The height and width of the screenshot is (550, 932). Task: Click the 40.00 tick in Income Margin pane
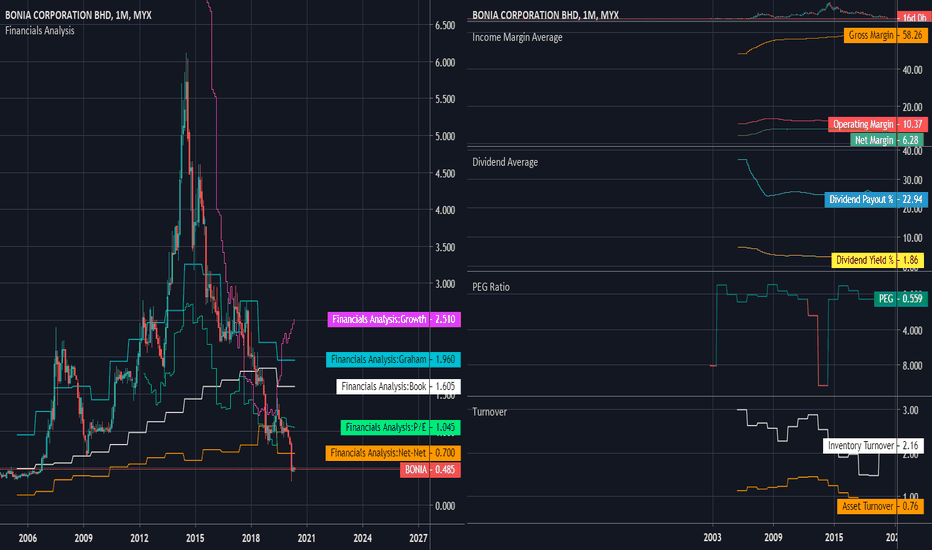pos(912,70)
